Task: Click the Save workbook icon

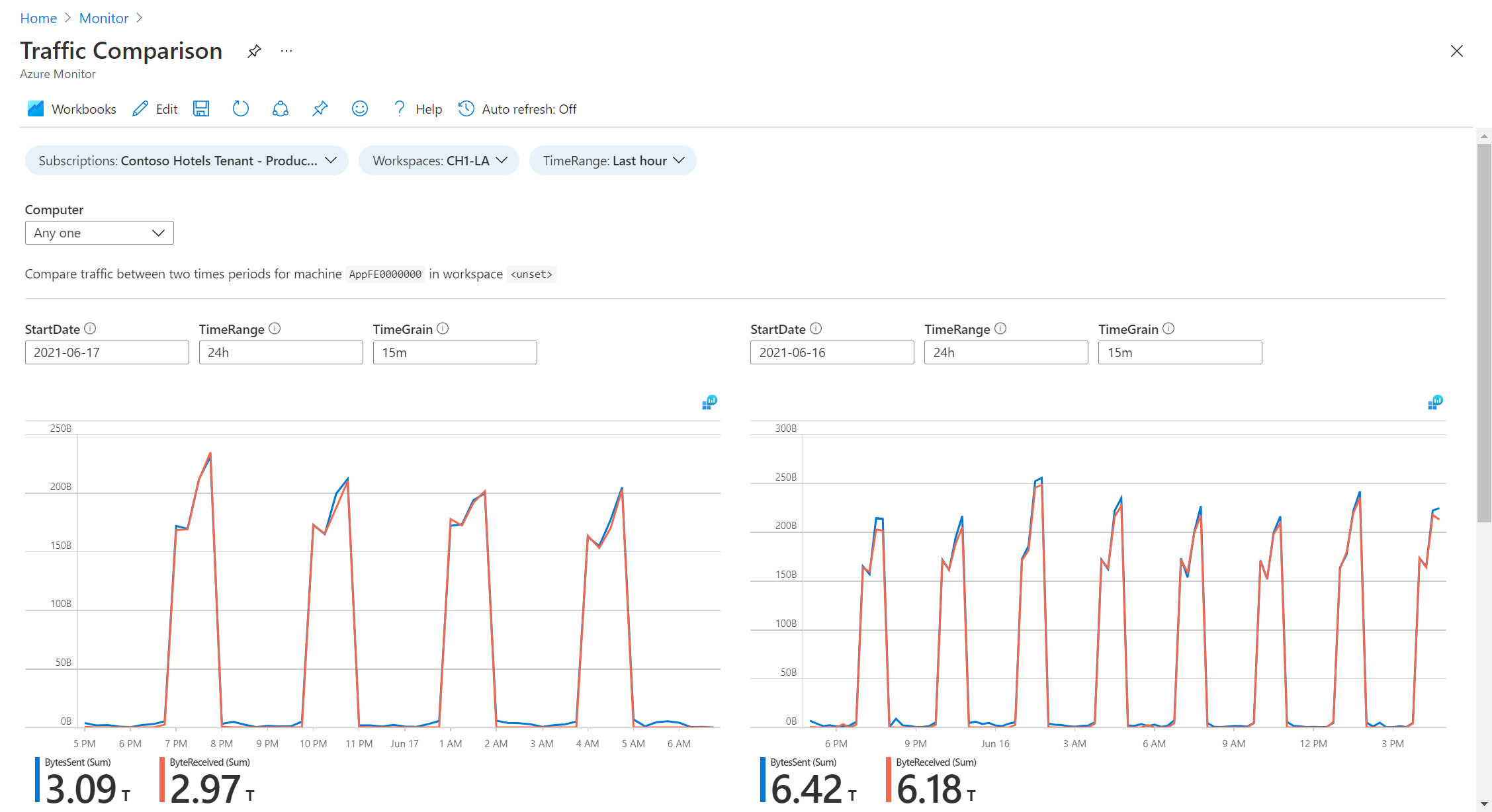Action: click(x=200, y=108)
